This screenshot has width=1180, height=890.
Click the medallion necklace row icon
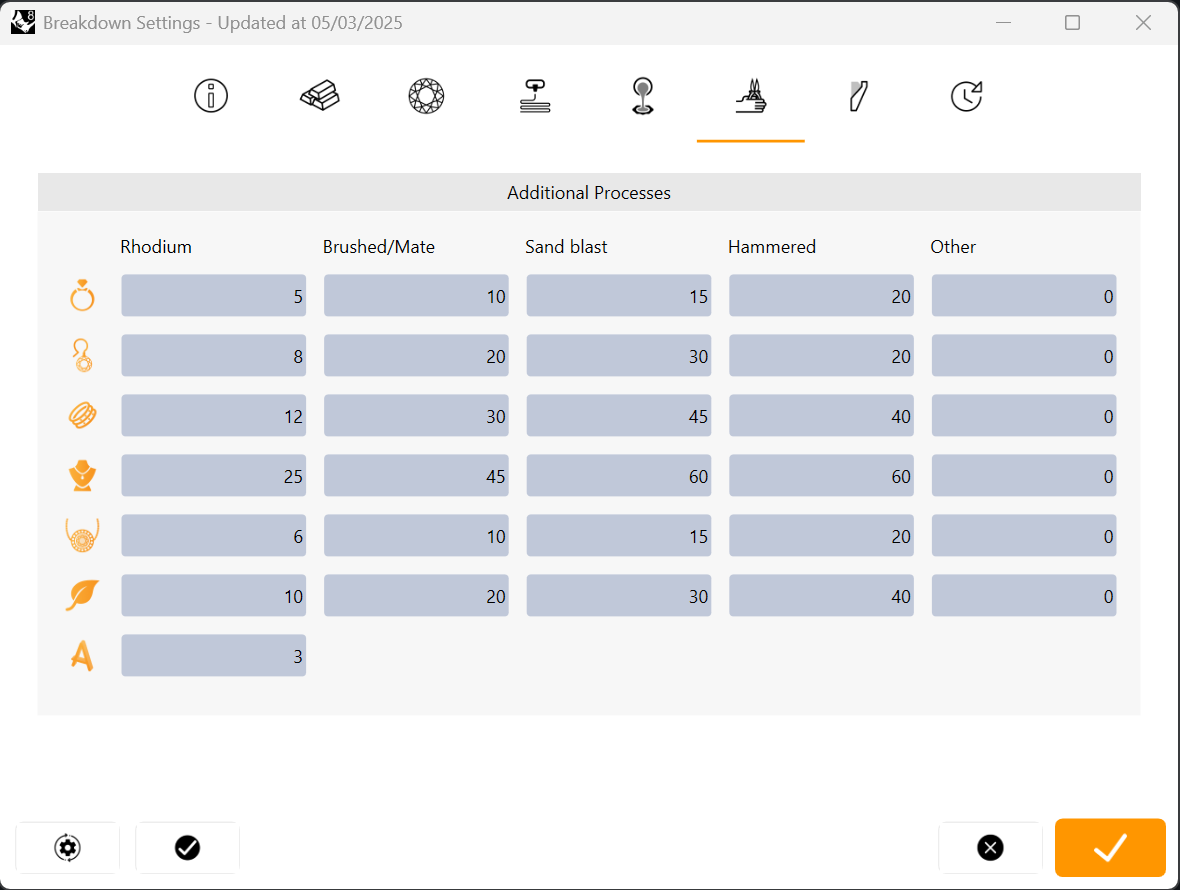click(x=82, y=536)
